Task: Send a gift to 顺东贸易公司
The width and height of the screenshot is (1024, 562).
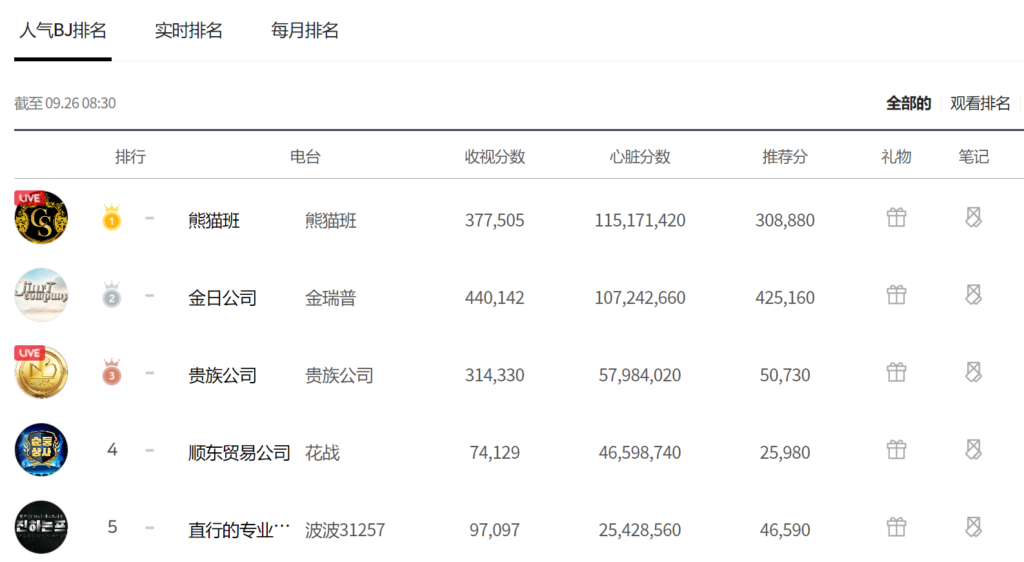Action: pyautogui.click(x=897, y=450)
